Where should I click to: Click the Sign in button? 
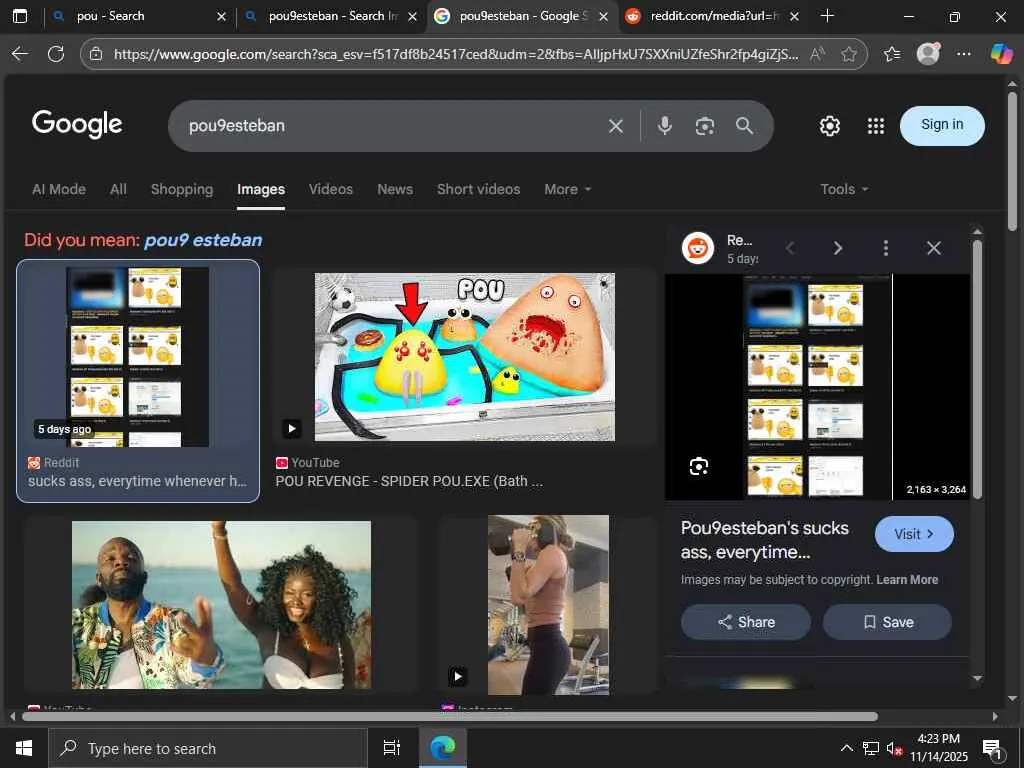coord(942,125)
